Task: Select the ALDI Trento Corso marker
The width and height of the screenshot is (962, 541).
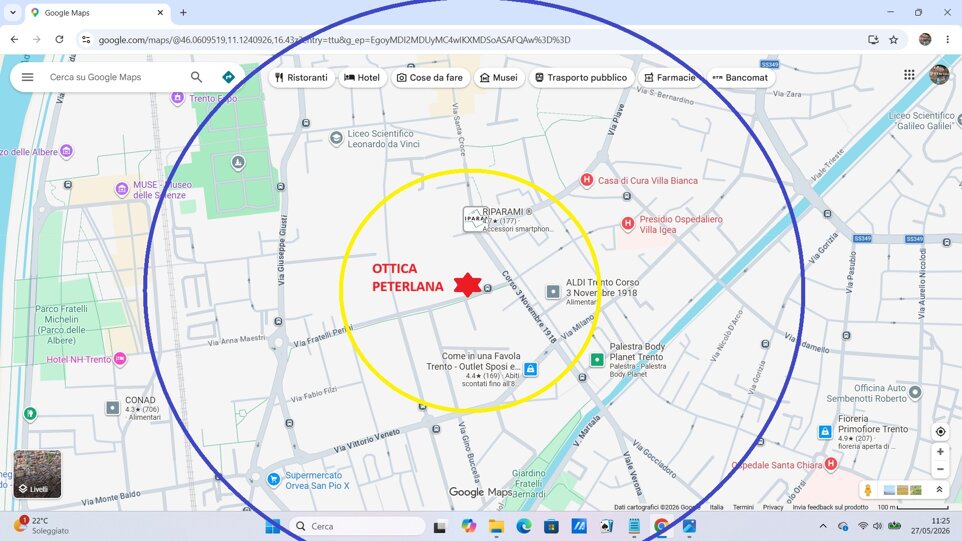Action: [x=553, y=292]
